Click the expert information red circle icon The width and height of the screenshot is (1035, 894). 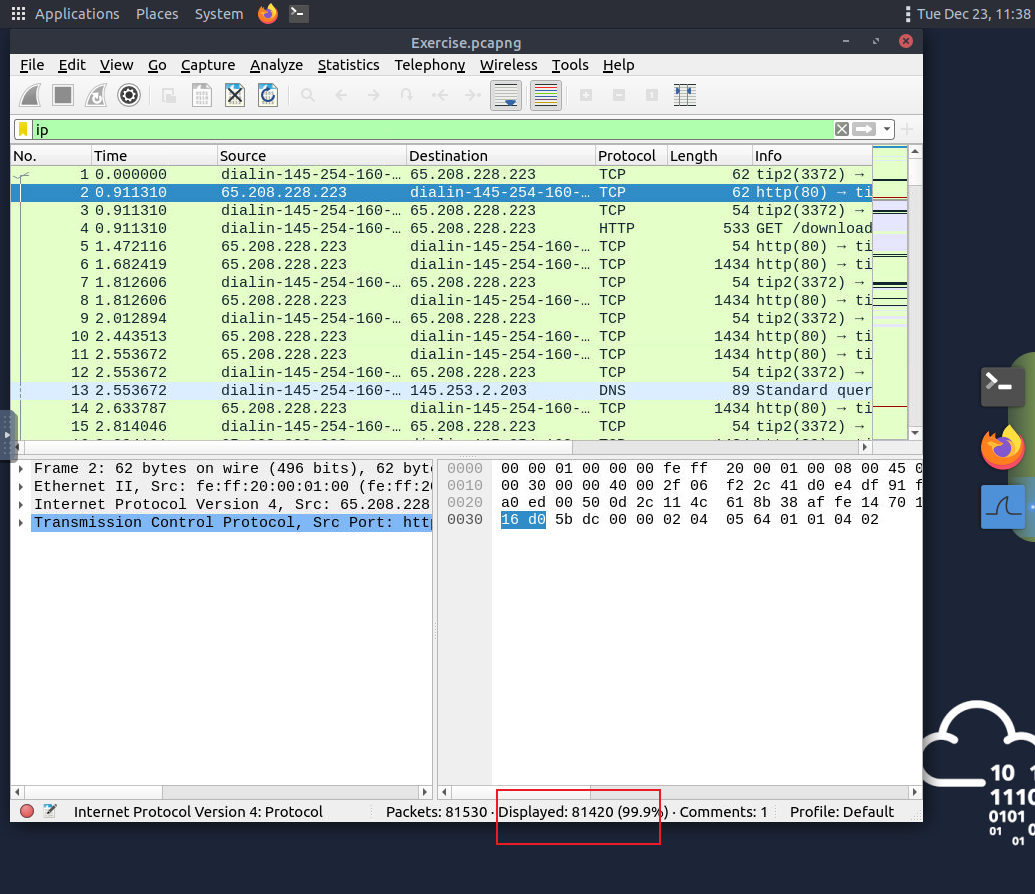(27, 811)
